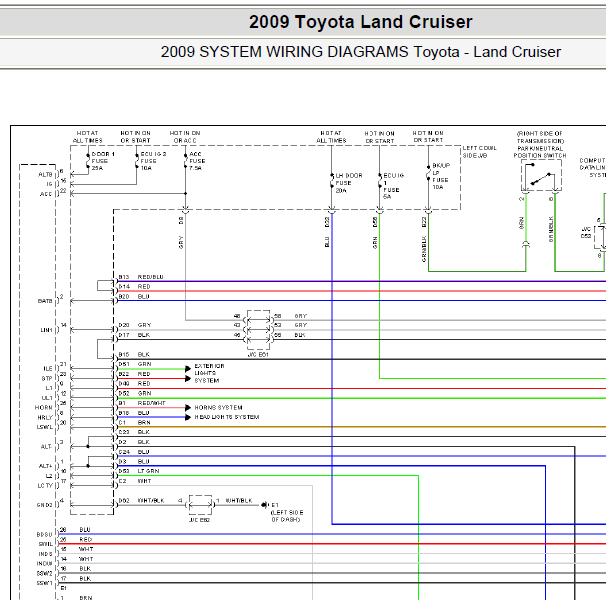Click the 'ILE' terminal label

(x=48, y=369)
